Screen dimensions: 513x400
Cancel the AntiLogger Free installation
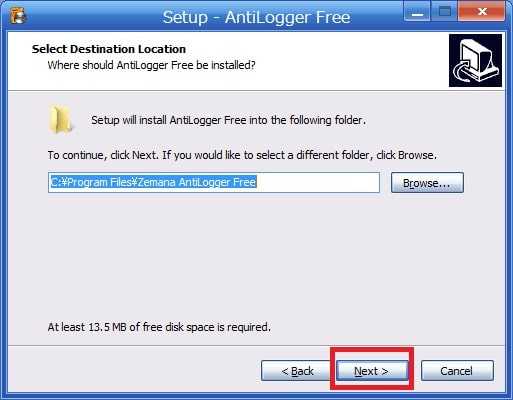(457, 371)
